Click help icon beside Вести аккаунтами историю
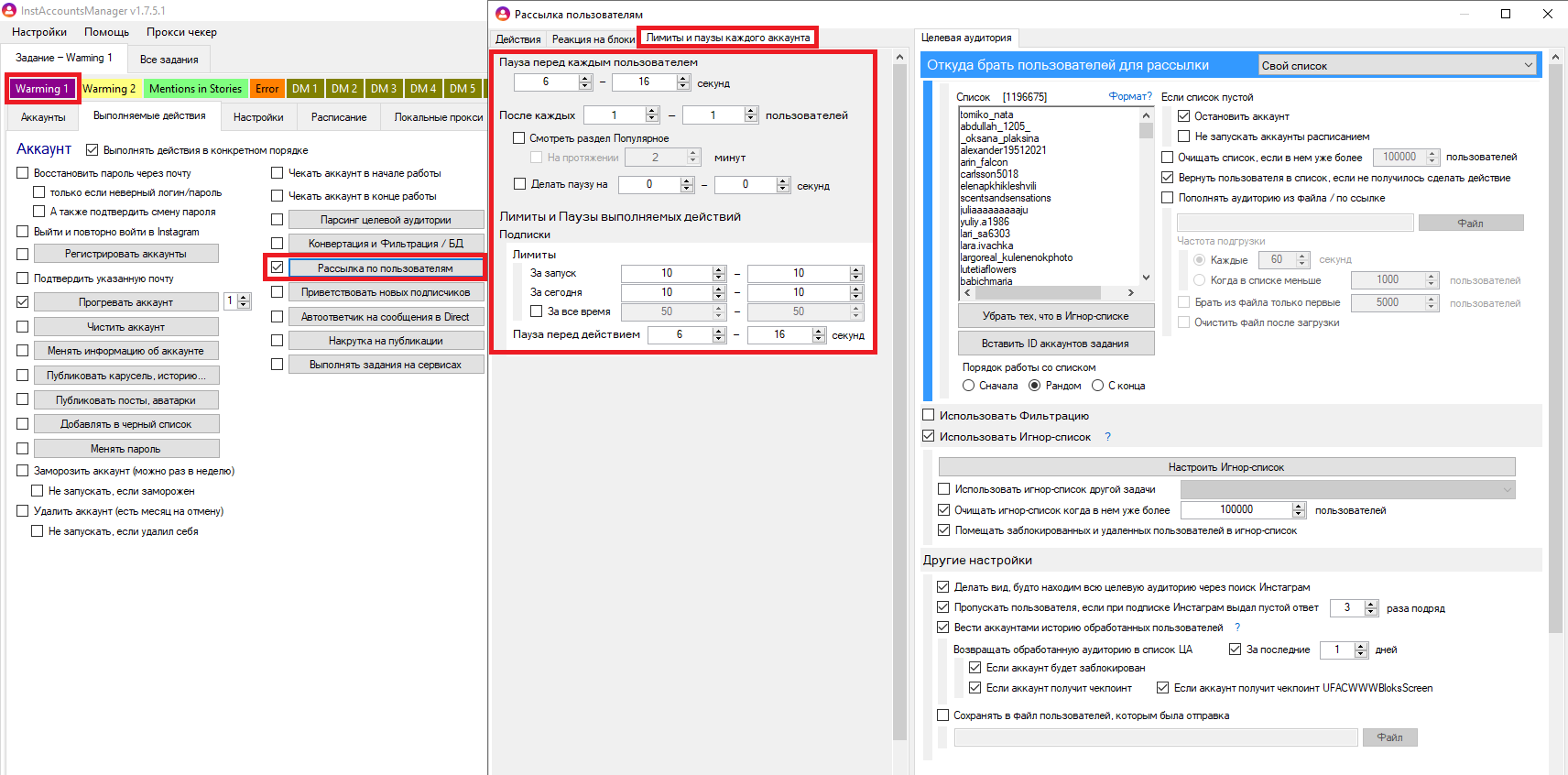The height and width of the screenshot is (775, 1568). [1237, 628]
